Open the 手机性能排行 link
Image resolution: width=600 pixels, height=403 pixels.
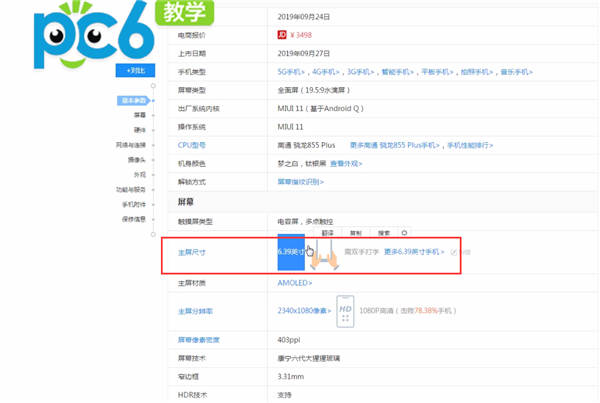click(470, 145)
